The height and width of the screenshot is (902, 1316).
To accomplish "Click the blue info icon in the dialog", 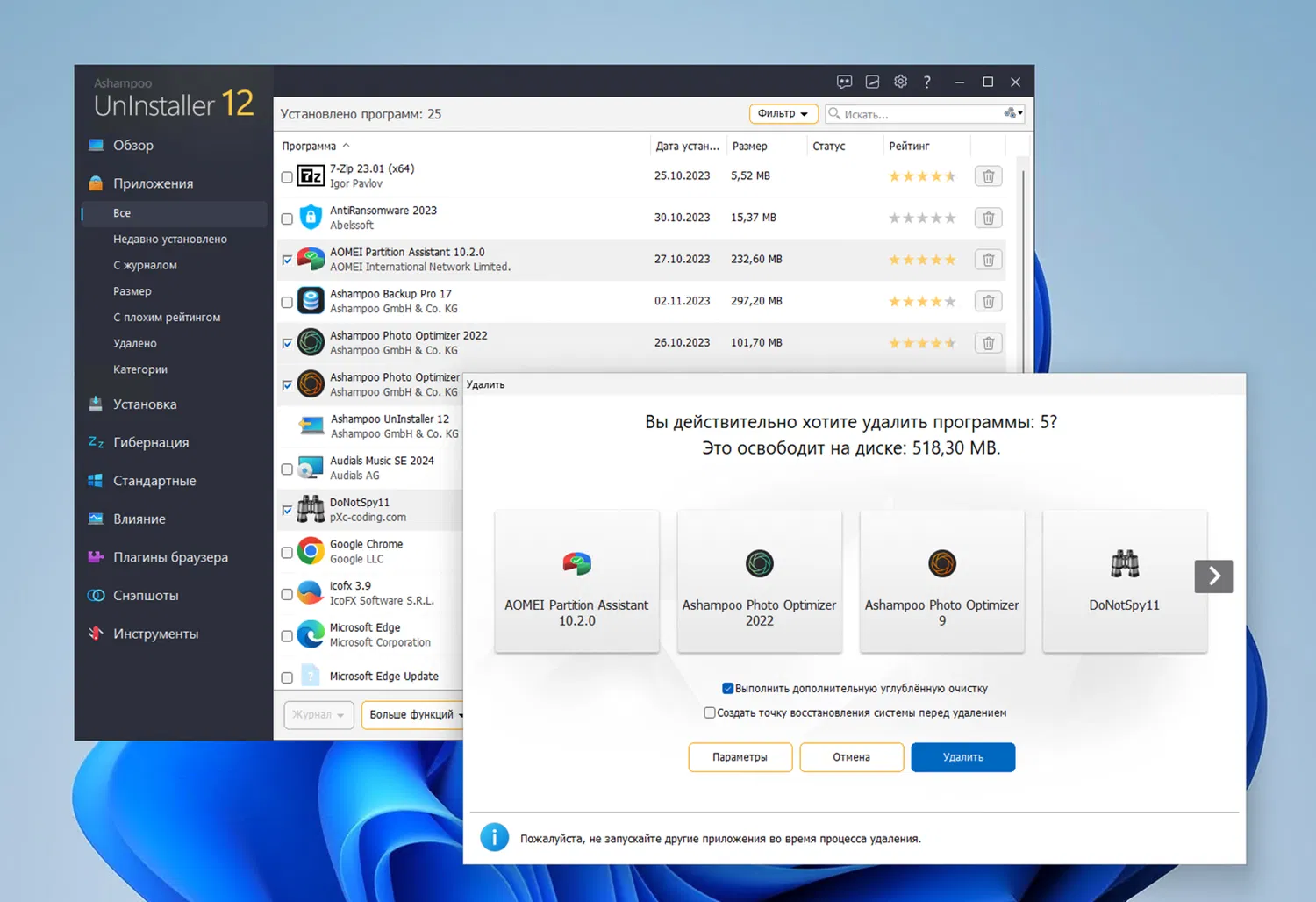I will pyautogui.click(x=495, y=838).
